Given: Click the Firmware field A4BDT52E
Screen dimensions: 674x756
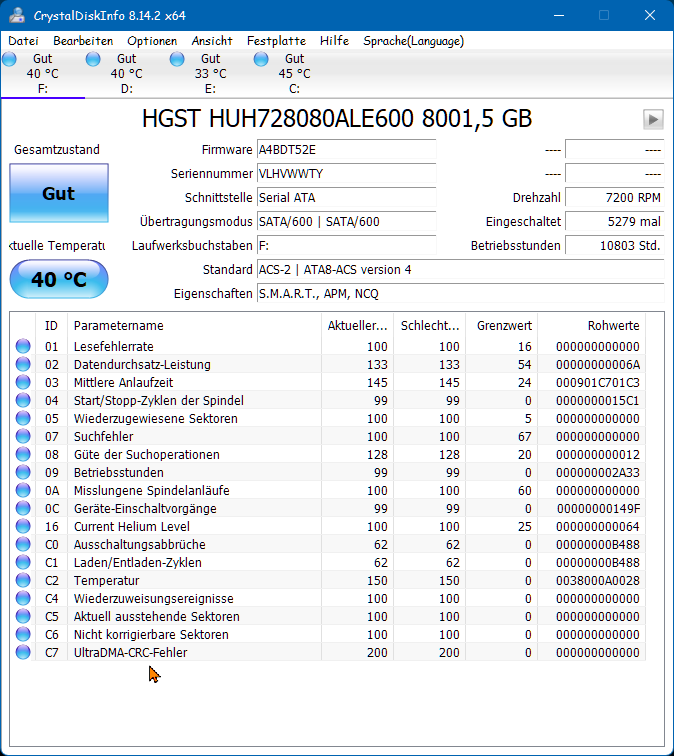Looking at the screenshot, I should pyautogui.click(x=346, y=149).
